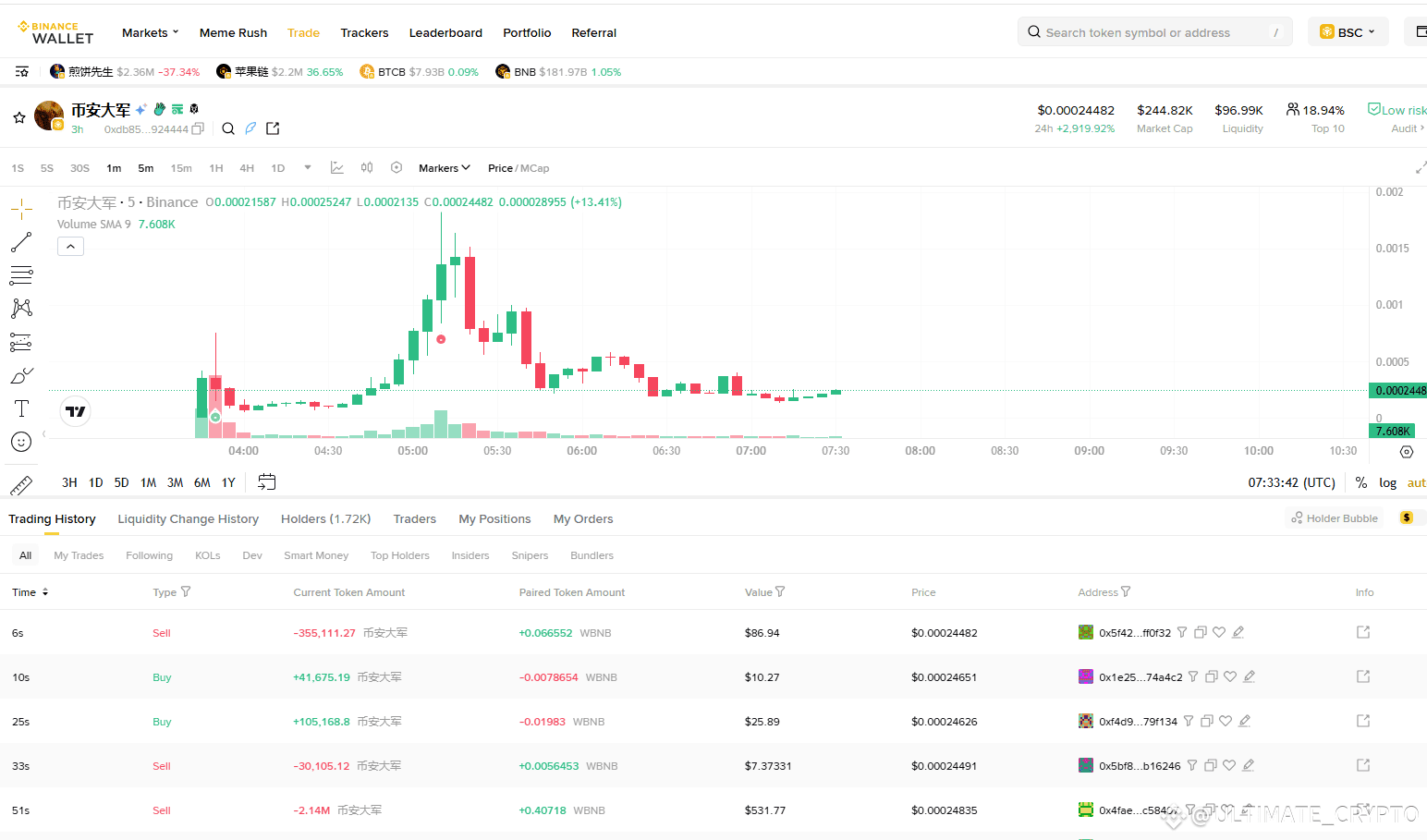Screen dimensions: 1427x840
Task: Switch to the Traders tab
Action: click(415, 519)
